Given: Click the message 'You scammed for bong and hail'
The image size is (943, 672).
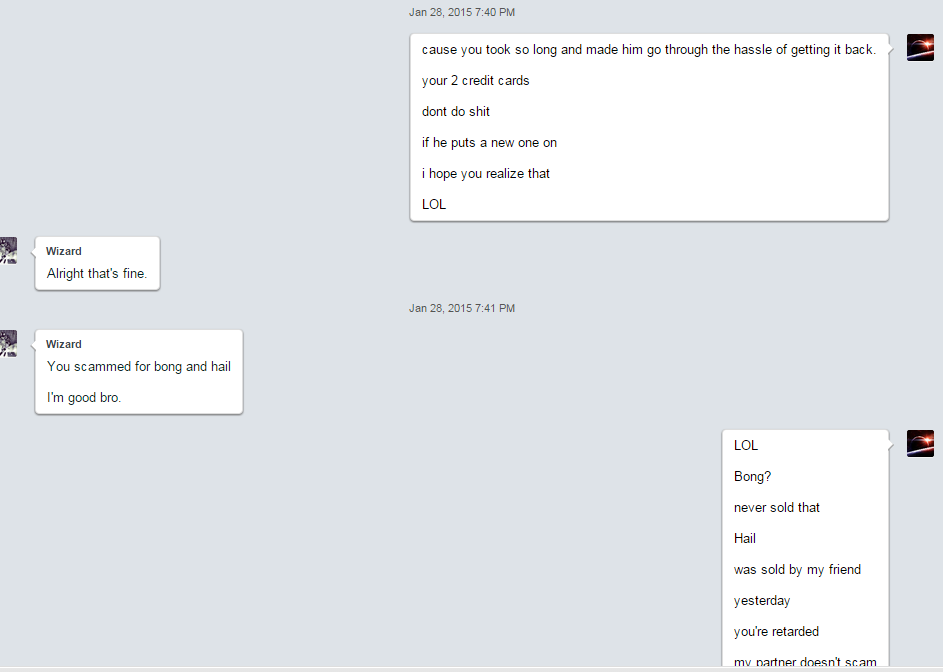Looking at the screenshot, I should tap(139, 366).
